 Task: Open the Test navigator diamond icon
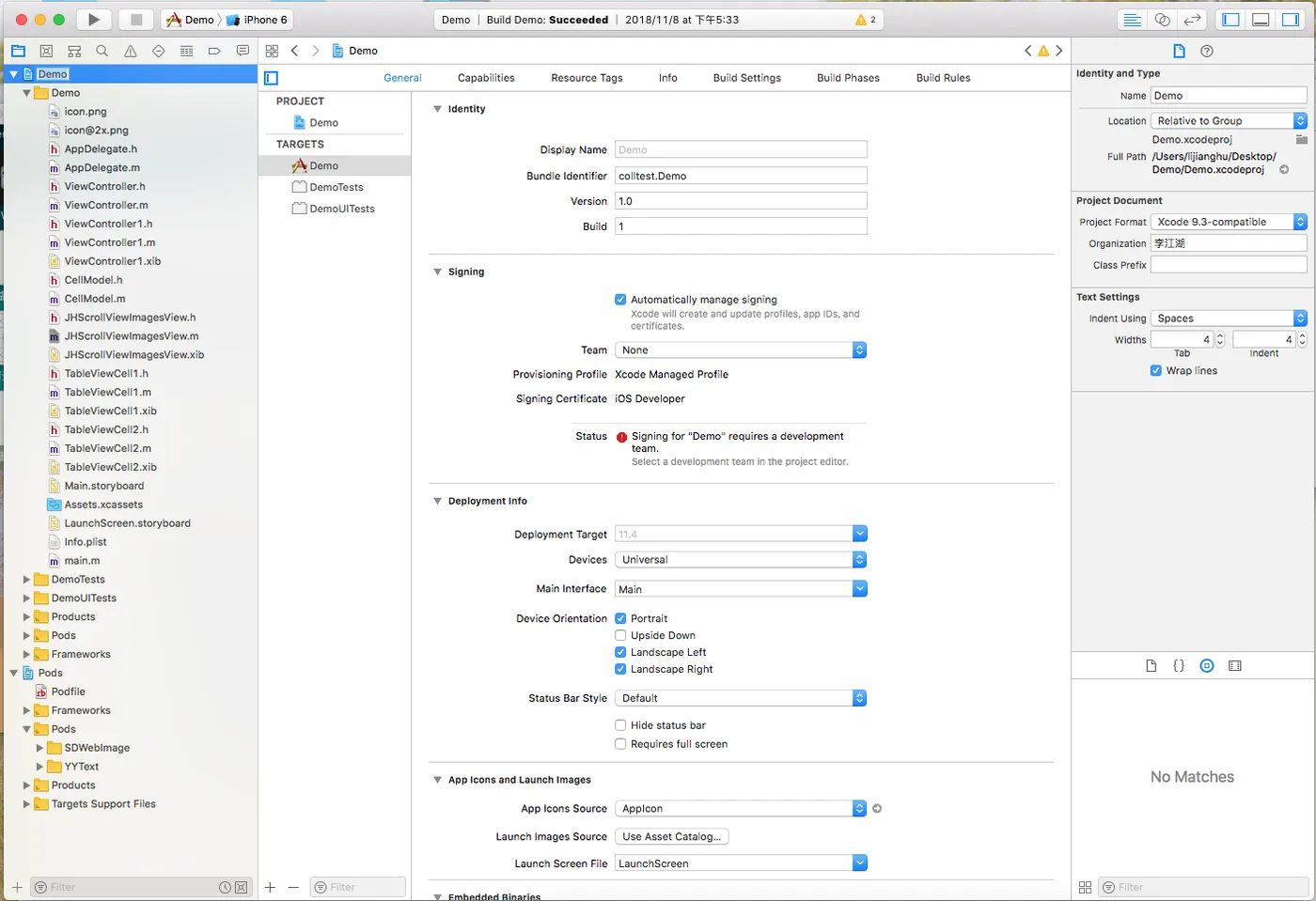click(x=159, y=51)
